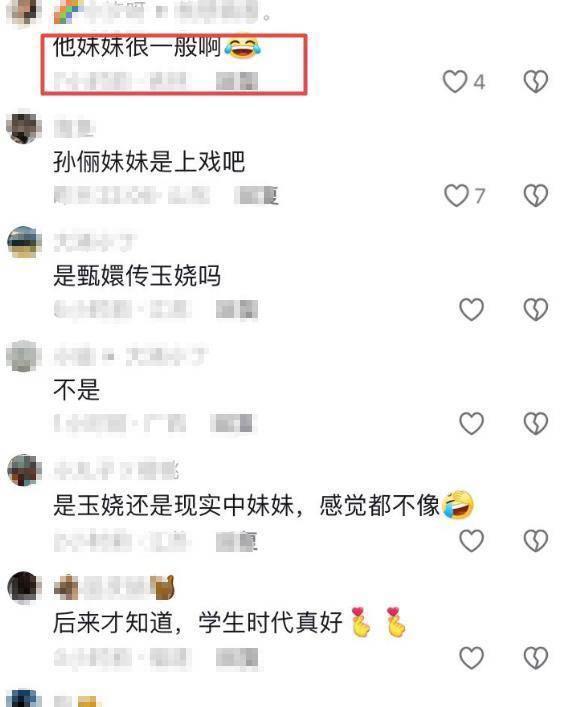Viewport: 580px width, 707px height.
Task: Dislike the reply 不是
Action: [536, 423]
